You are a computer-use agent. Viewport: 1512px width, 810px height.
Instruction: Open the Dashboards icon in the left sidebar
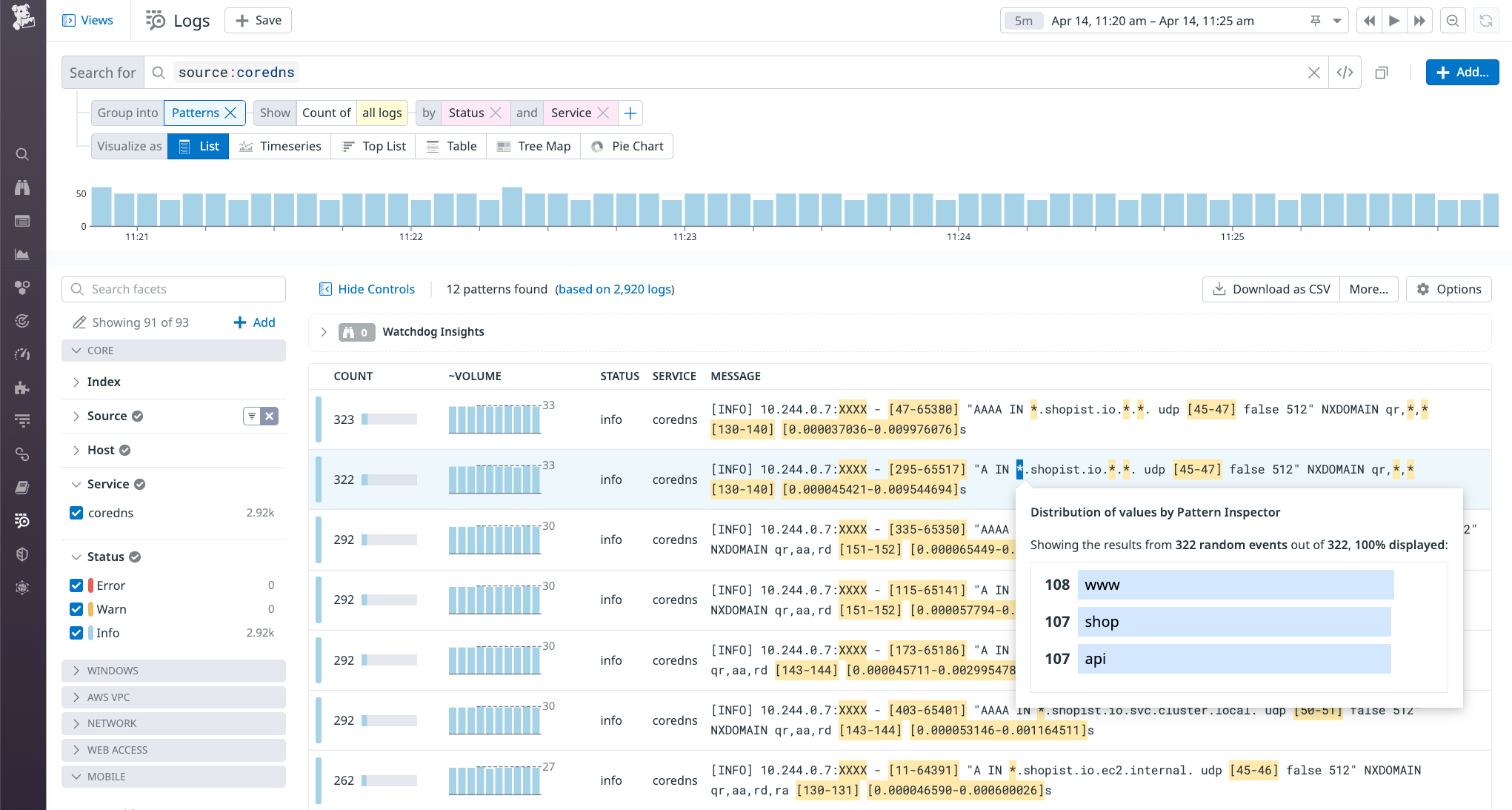(22, 254)
